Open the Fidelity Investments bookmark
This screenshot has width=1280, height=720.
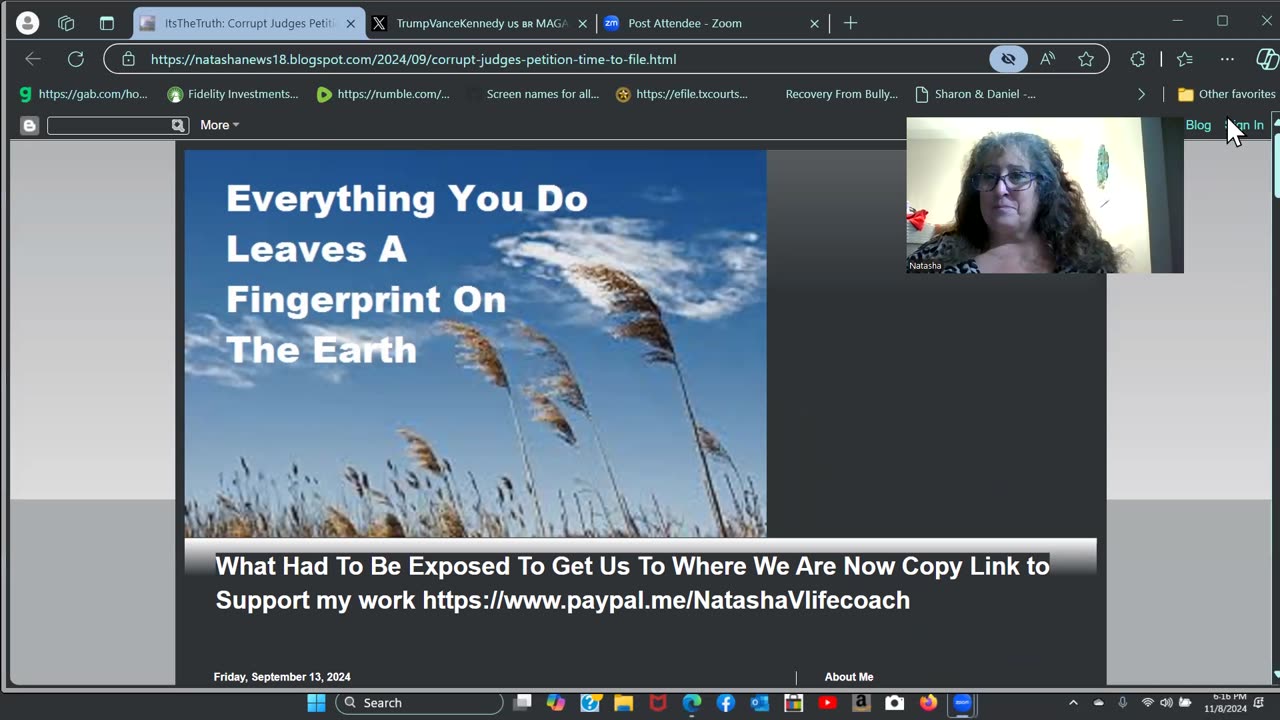[233, 94]
